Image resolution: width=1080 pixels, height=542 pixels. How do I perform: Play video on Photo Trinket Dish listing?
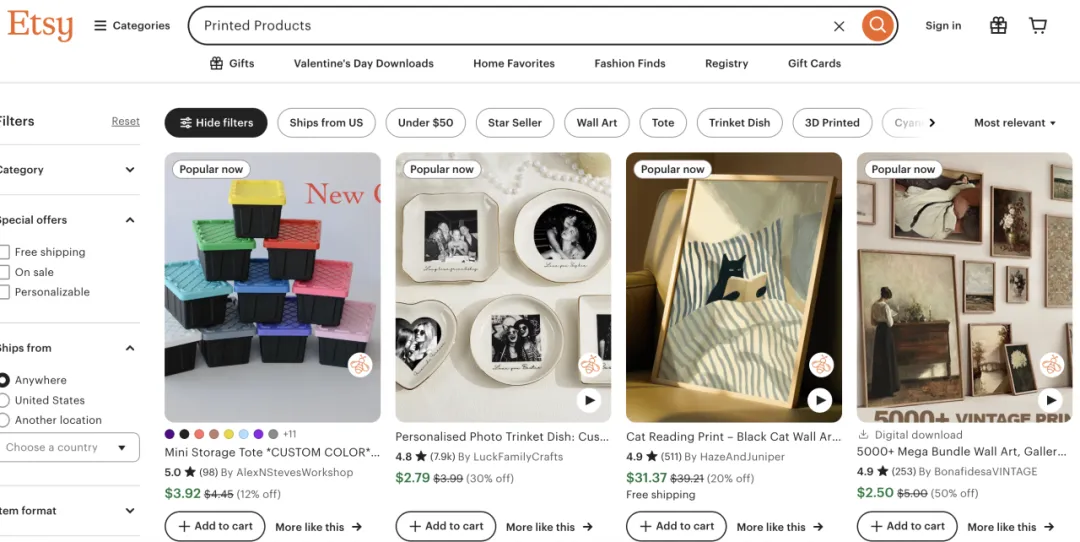[x=589, y=400]
